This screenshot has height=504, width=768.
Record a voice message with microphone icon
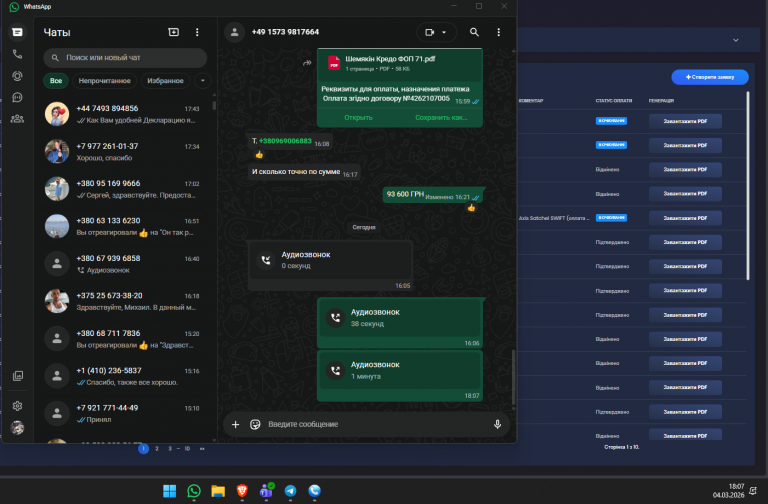497,424
